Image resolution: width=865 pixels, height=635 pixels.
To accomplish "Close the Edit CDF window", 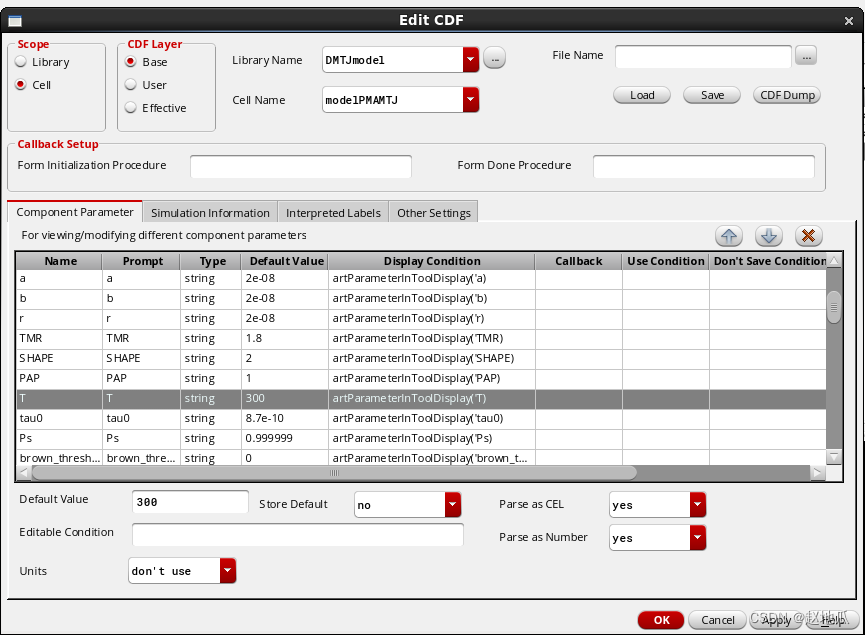I will [x=851, y=21].
